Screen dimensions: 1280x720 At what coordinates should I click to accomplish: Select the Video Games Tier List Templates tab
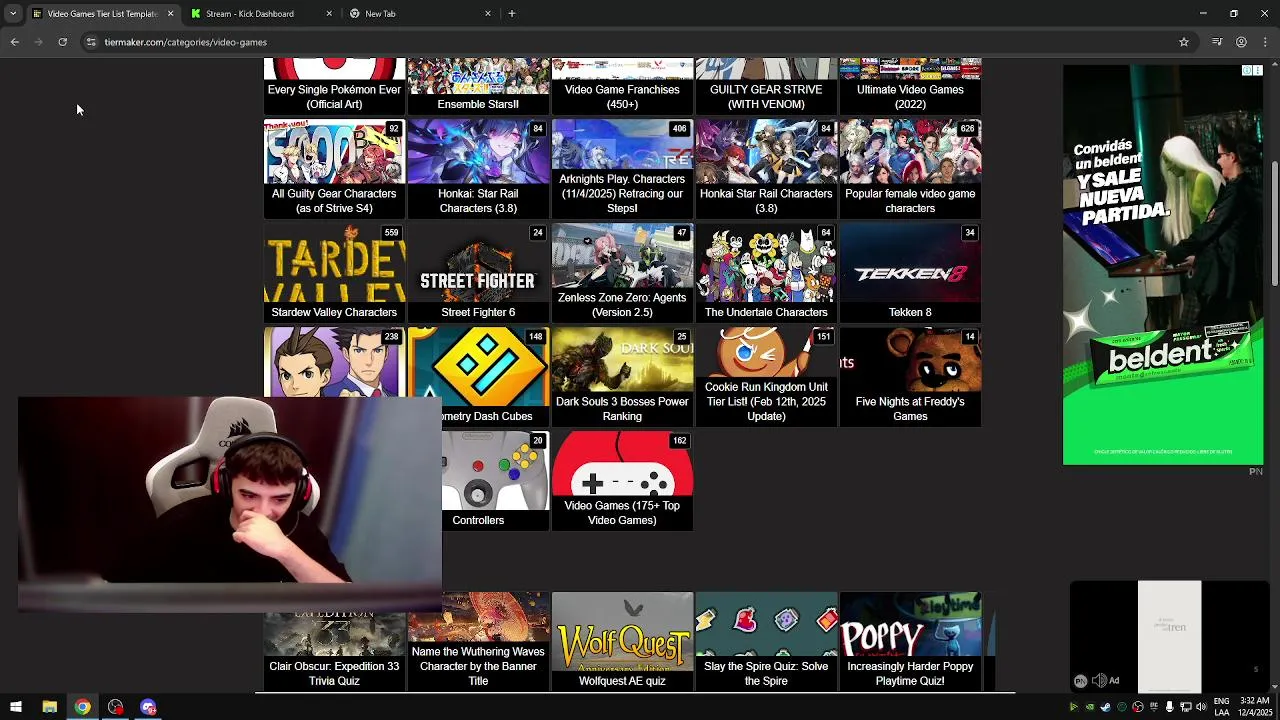103,14
